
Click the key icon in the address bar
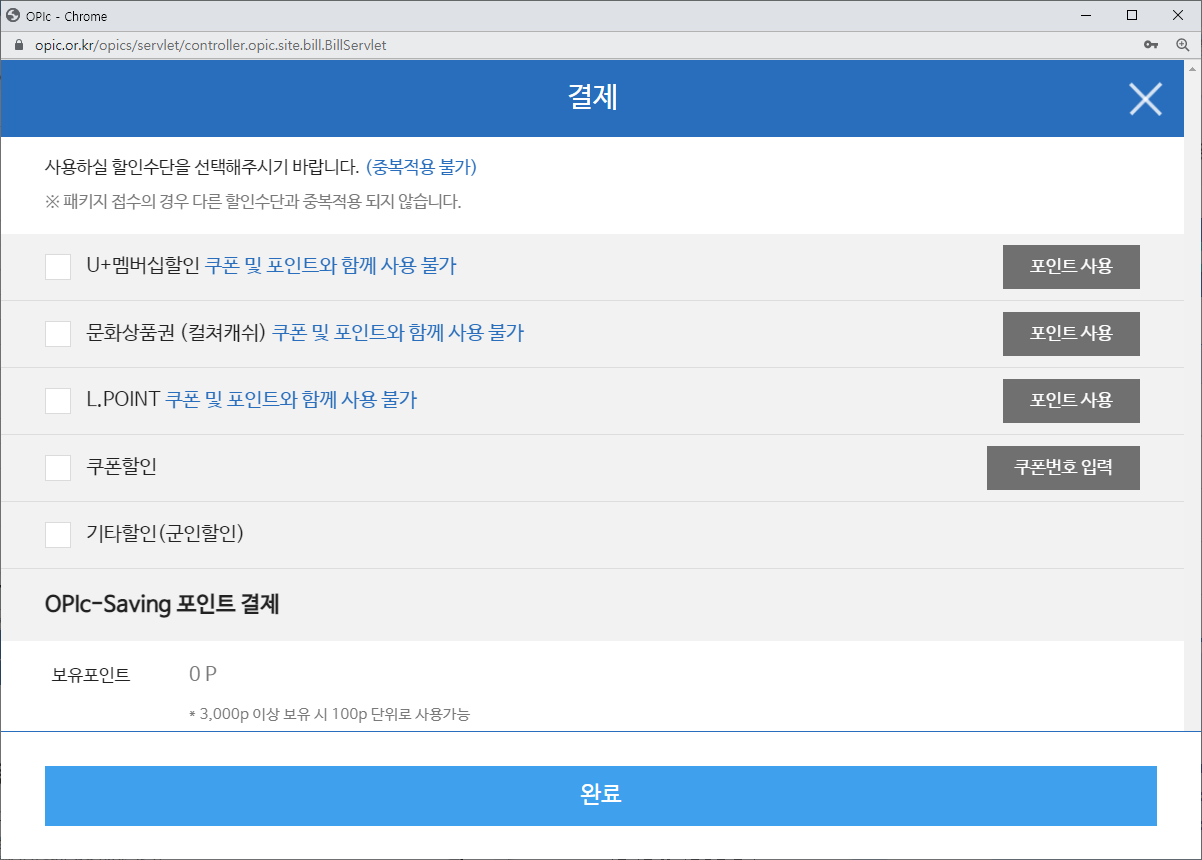(x=1152, y=45)
